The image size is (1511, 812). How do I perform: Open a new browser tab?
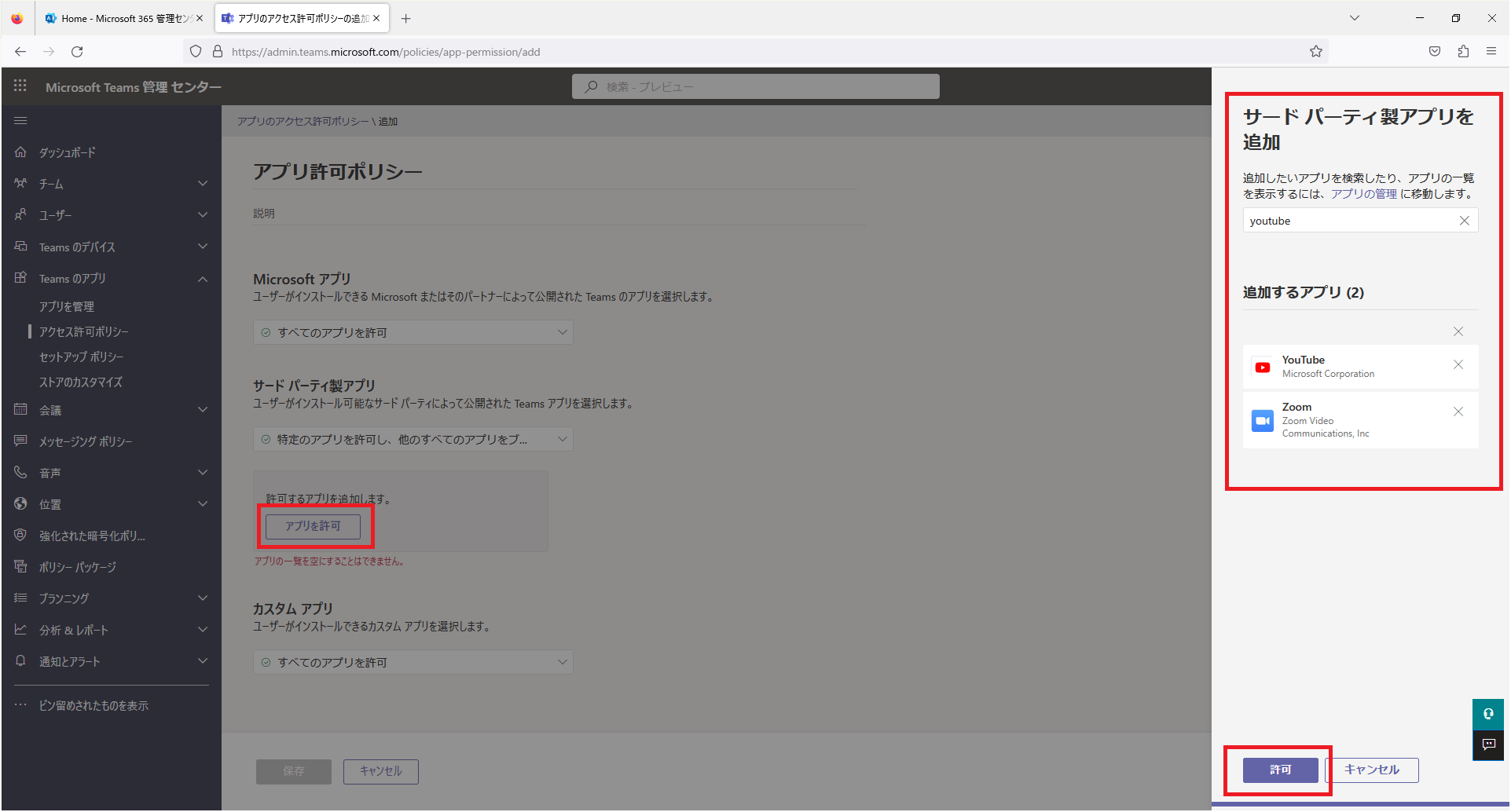point(405,18)
